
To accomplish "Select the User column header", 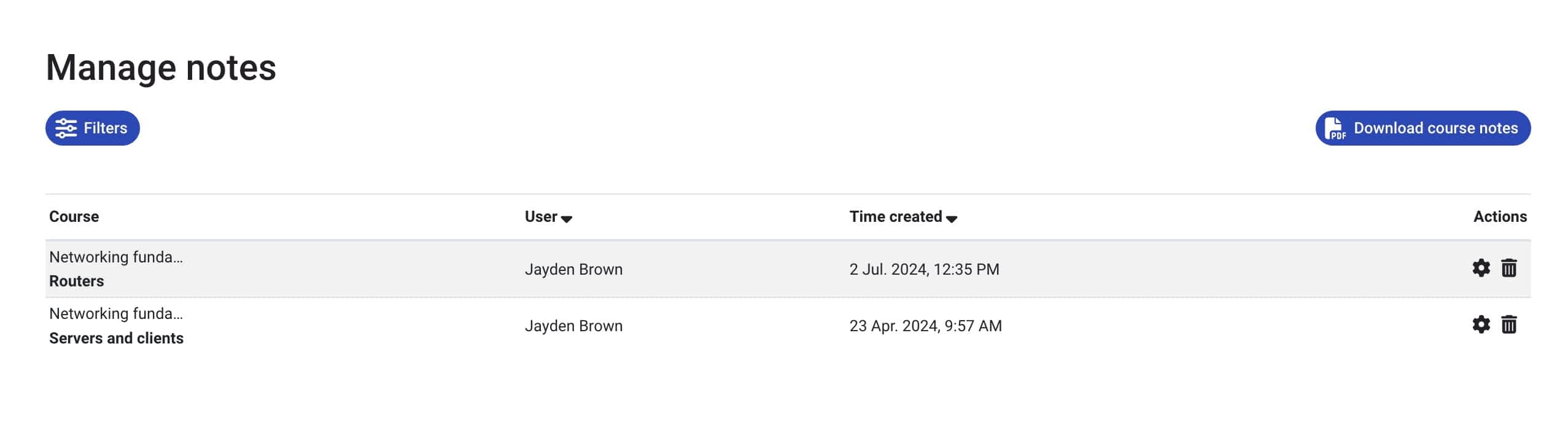I will (x=541, y=216).
